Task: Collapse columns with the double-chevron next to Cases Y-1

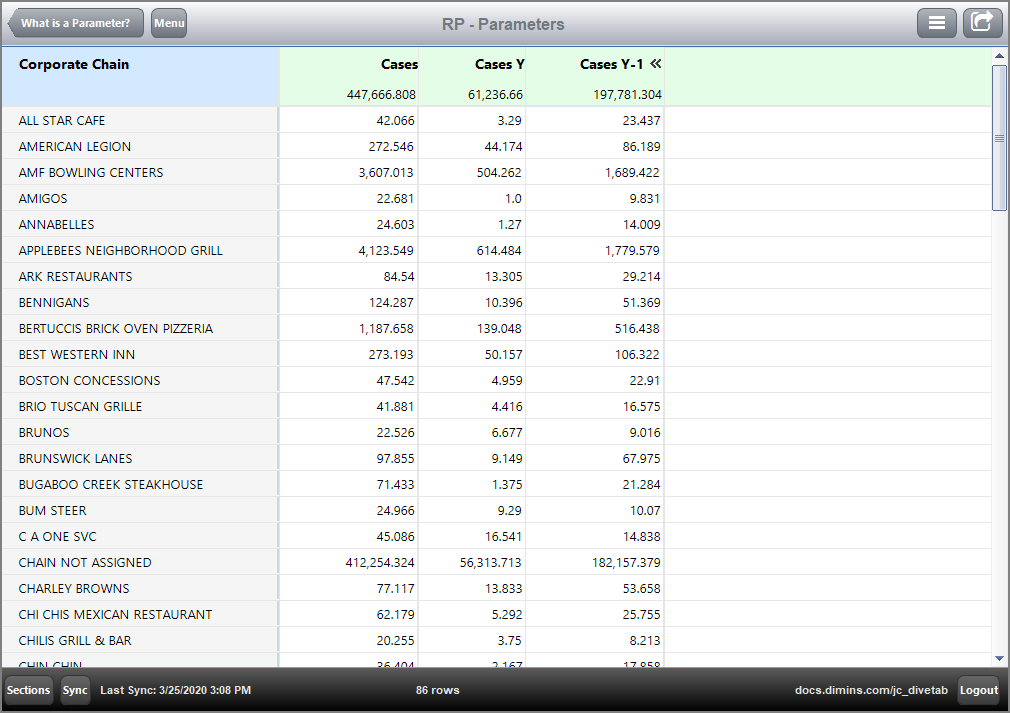Action: pyautogui.click(x=655, y=64)
